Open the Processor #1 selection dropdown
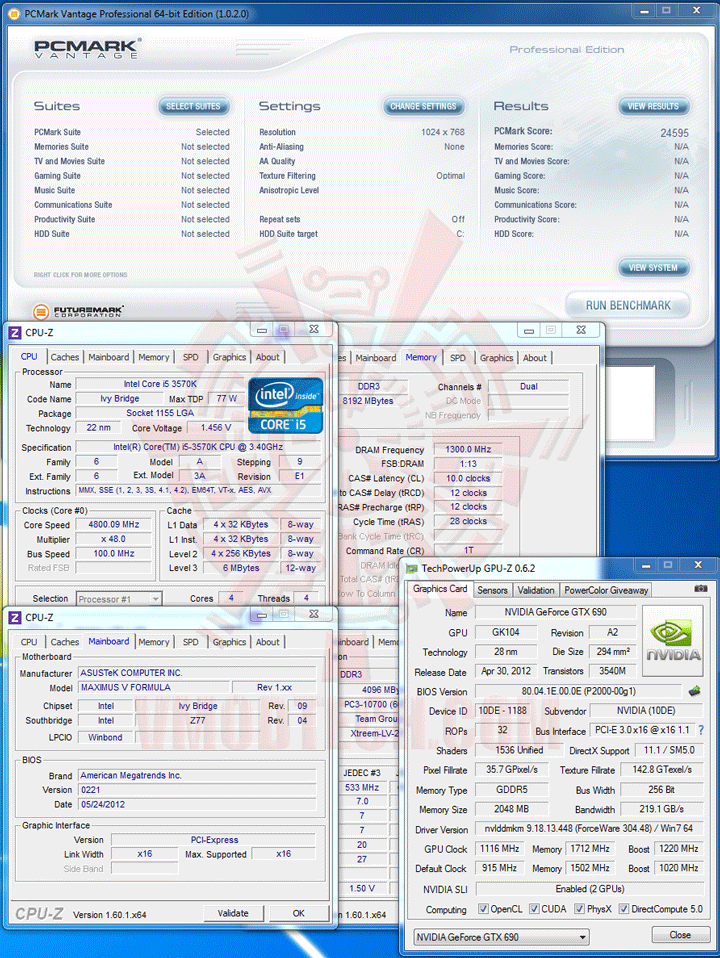Screen dimensions: 720x958 point(119,599)
